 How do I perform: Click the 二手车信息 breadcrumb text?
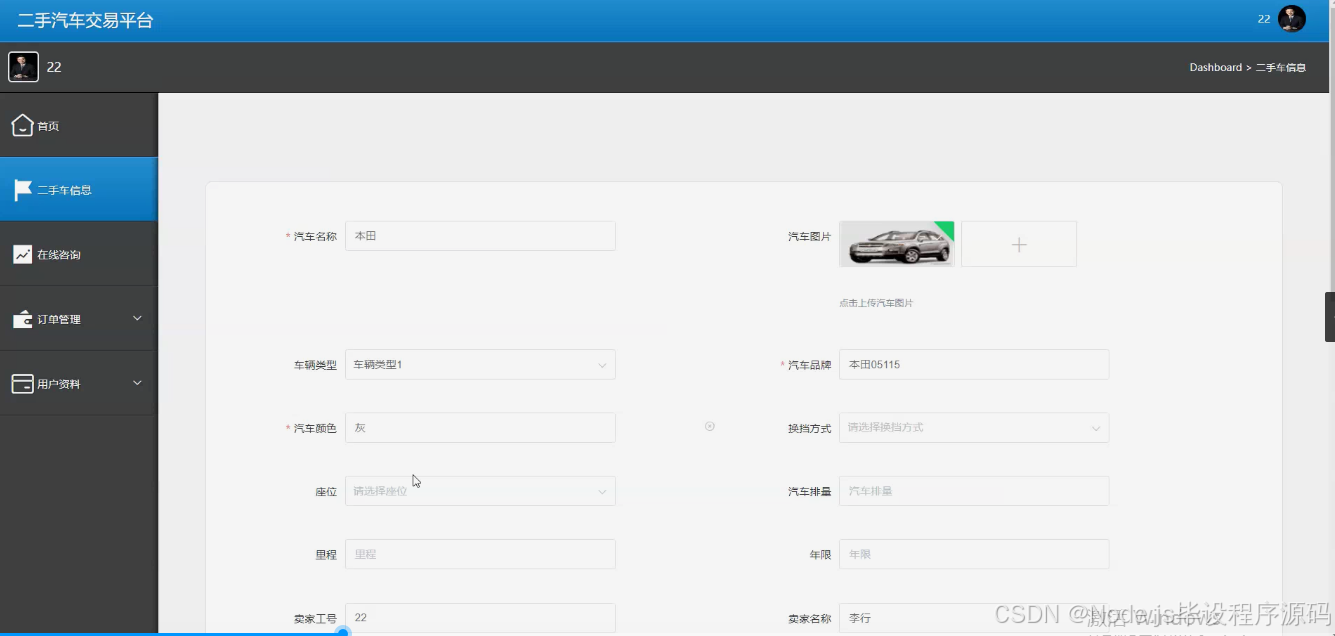click(x=1281, y=67)
